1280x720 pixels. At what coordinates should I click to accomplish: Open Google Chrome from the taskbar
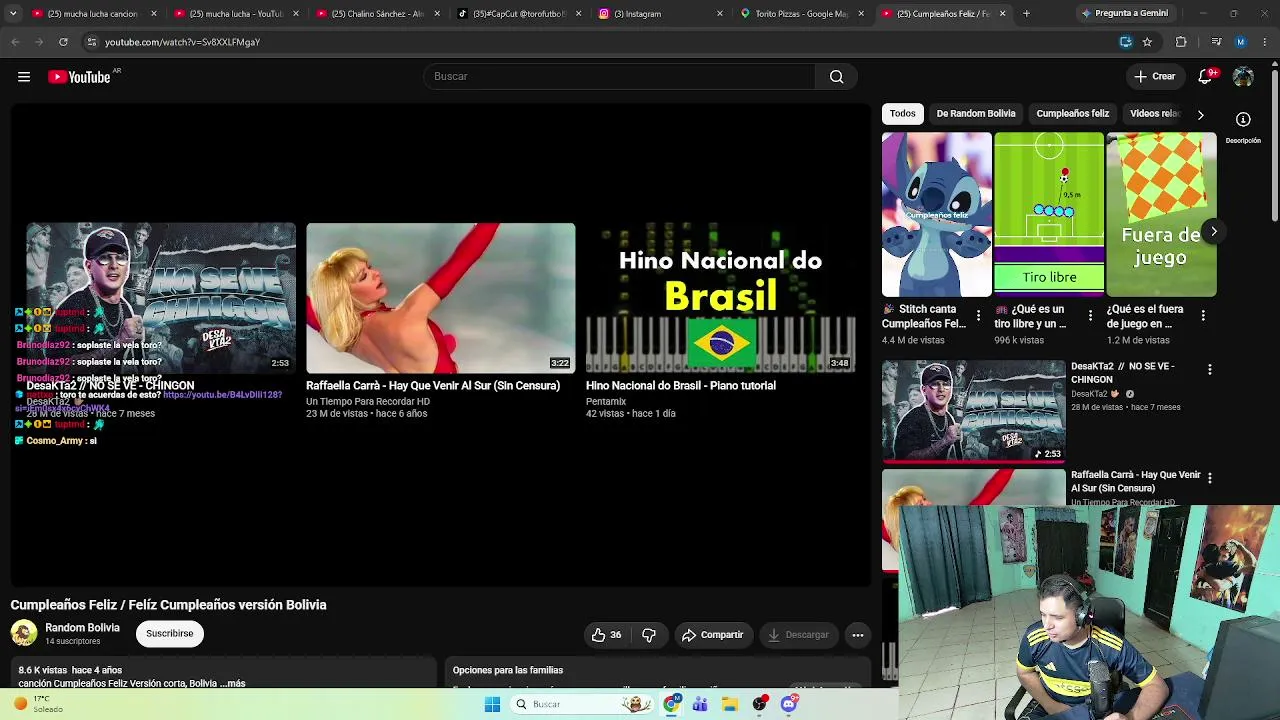point(672,705)
